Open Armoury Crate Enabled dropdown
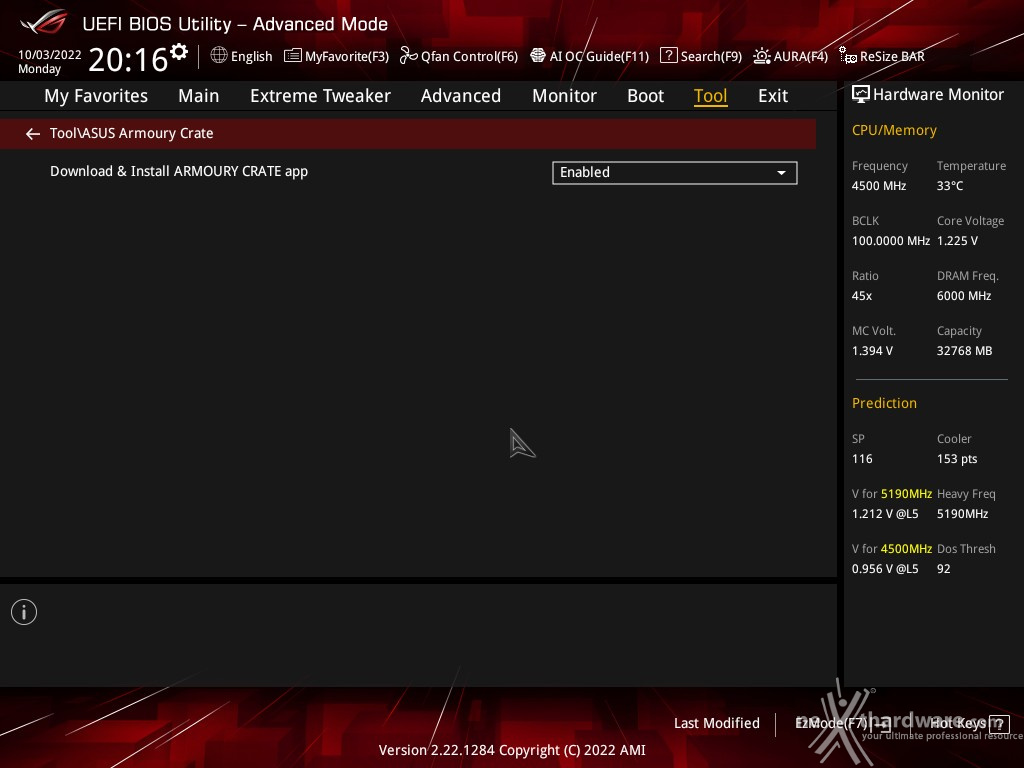Image resolution: width=1024 pixels, height=768 pixels. pos(675,172)
